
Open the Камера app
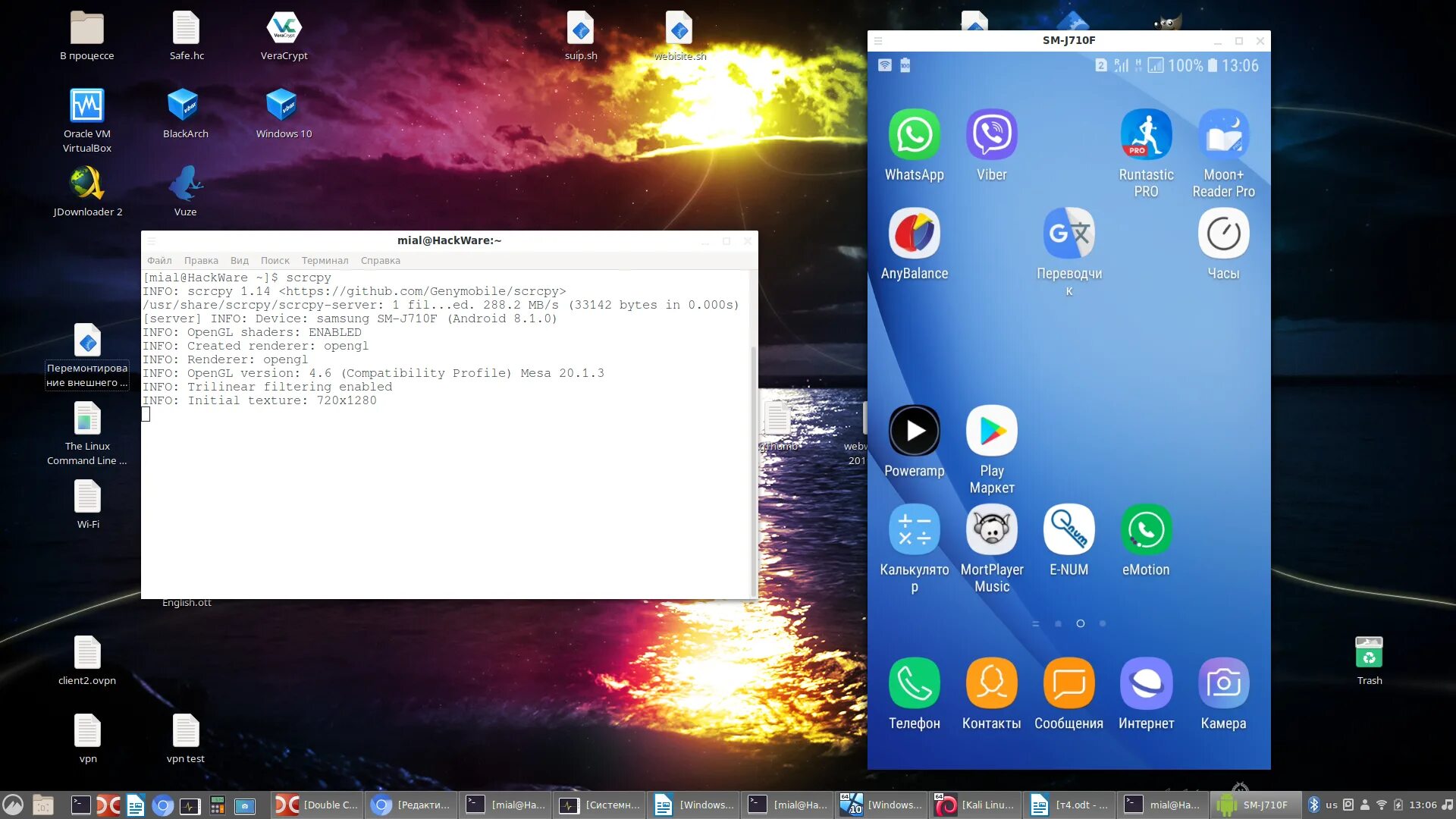tap(1223, 683)
